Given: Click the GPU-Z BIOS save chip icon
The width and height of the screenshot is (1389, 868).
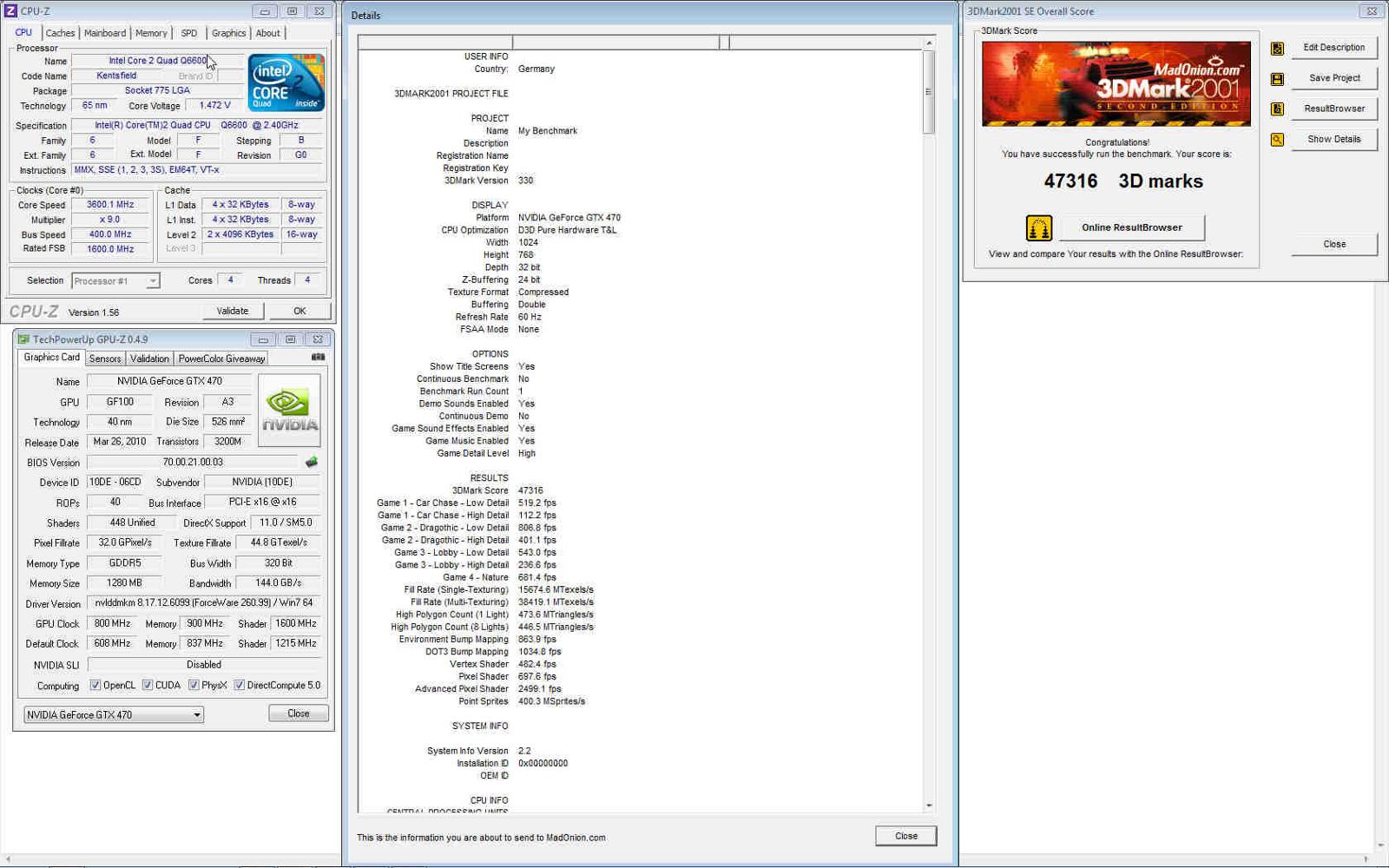Looking at the screenshot, I should (312, 463).
